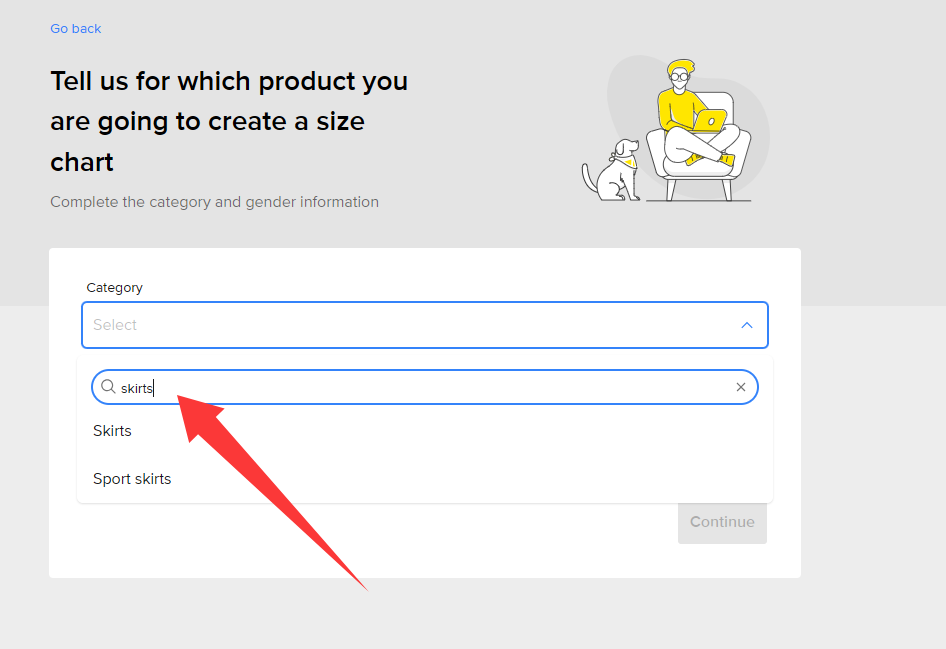Focus the category search field containing skirts
Image resolution: width=946 pixels, height=649 pixels.
tap(425, 387)
